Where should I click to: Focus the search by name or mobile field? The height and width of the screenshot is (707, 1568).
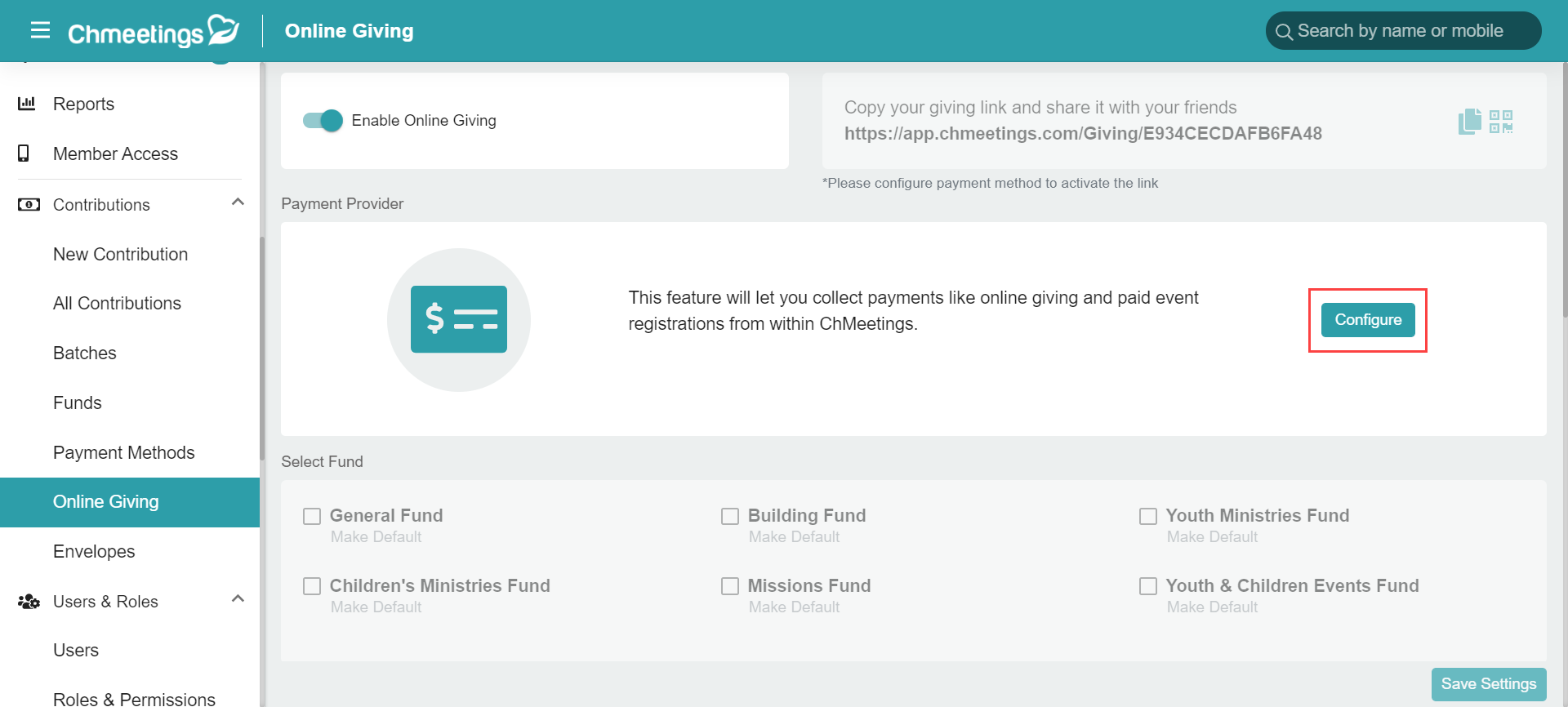coord(1403,31)
